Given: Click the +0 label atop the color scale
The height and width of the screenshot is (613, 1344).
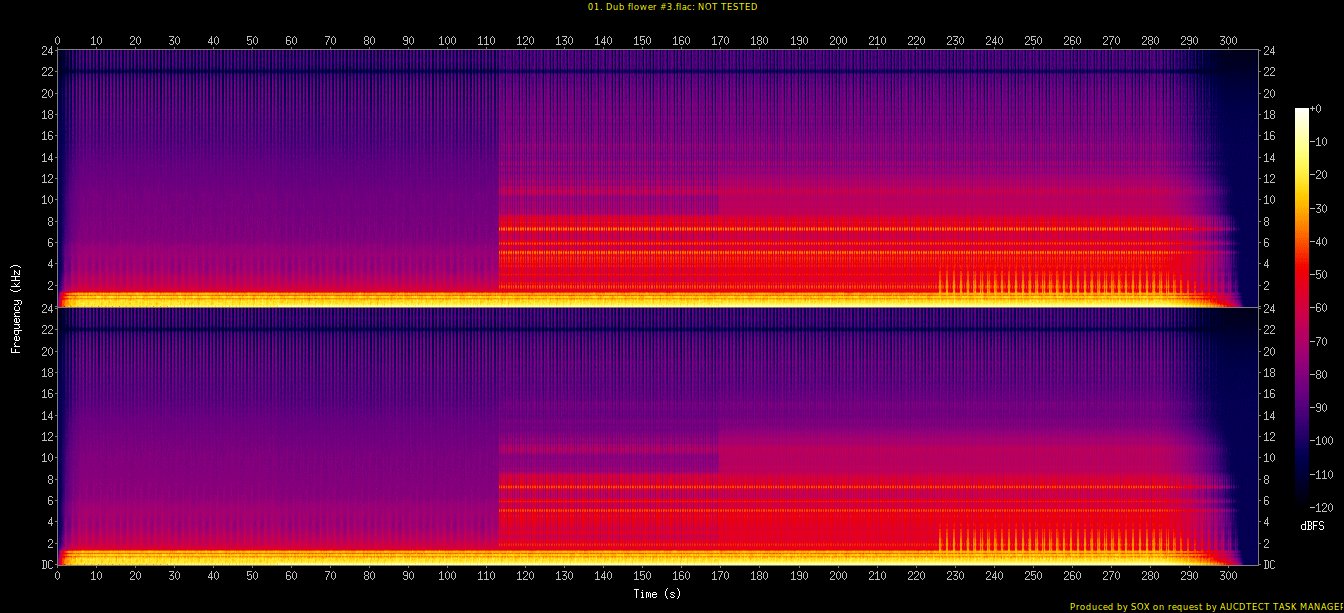Looking at the screenshot, I should click(1318, 109).
